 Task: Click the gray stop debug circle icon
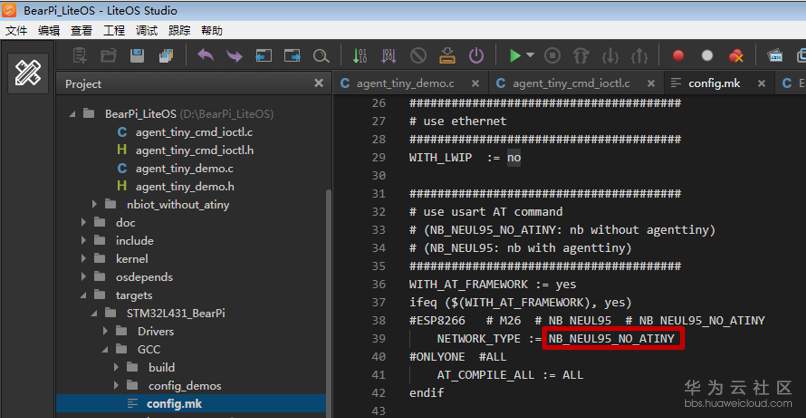click(x=553, y=56)
